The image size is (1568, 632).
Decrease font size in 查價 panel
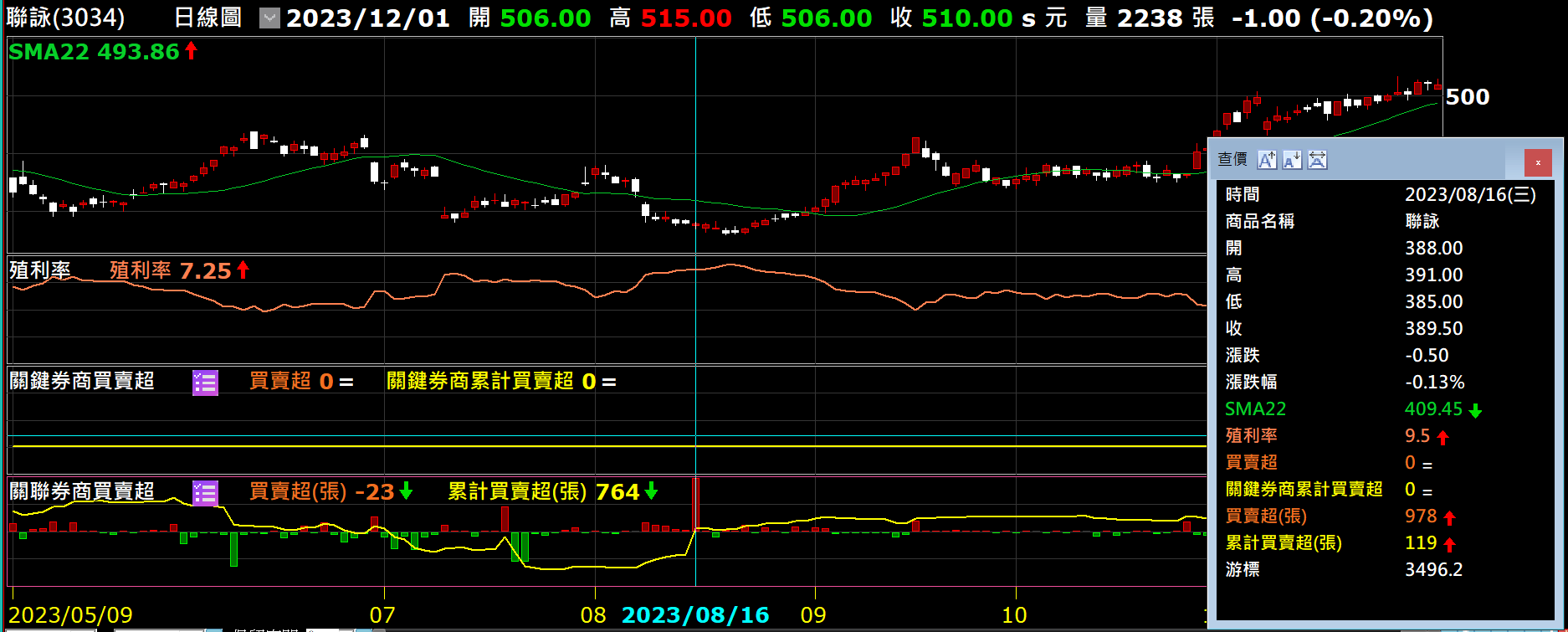1292,160
